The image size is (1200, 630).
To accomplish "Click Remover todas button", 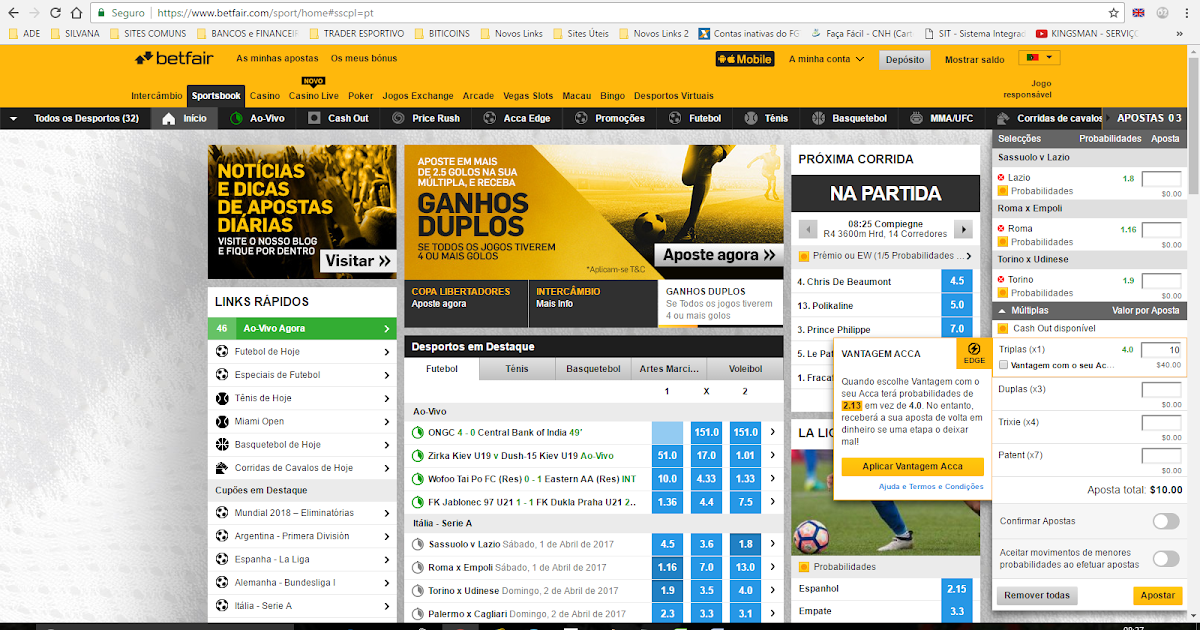I will pyautogui.click(x=1037, y=595).
